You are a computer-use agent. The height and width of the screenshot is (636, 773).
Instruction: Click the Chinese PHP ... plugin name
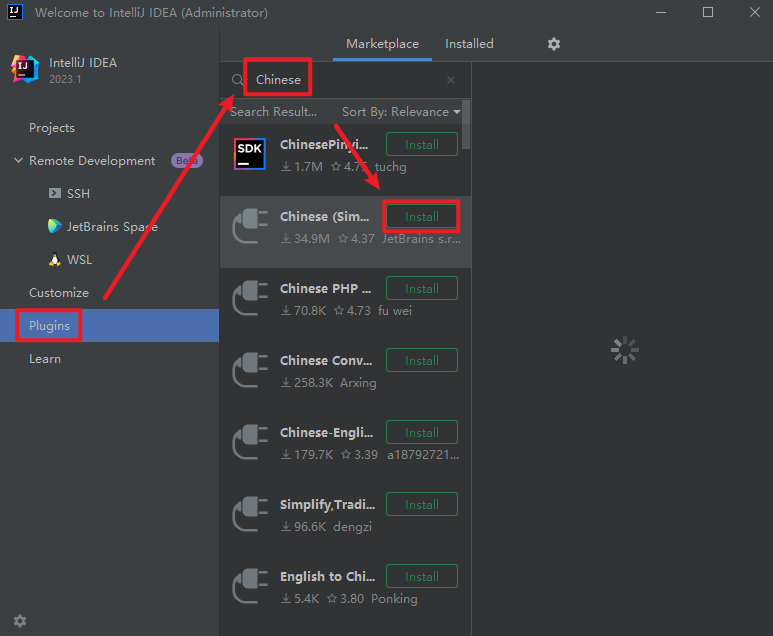pos(325,288)
